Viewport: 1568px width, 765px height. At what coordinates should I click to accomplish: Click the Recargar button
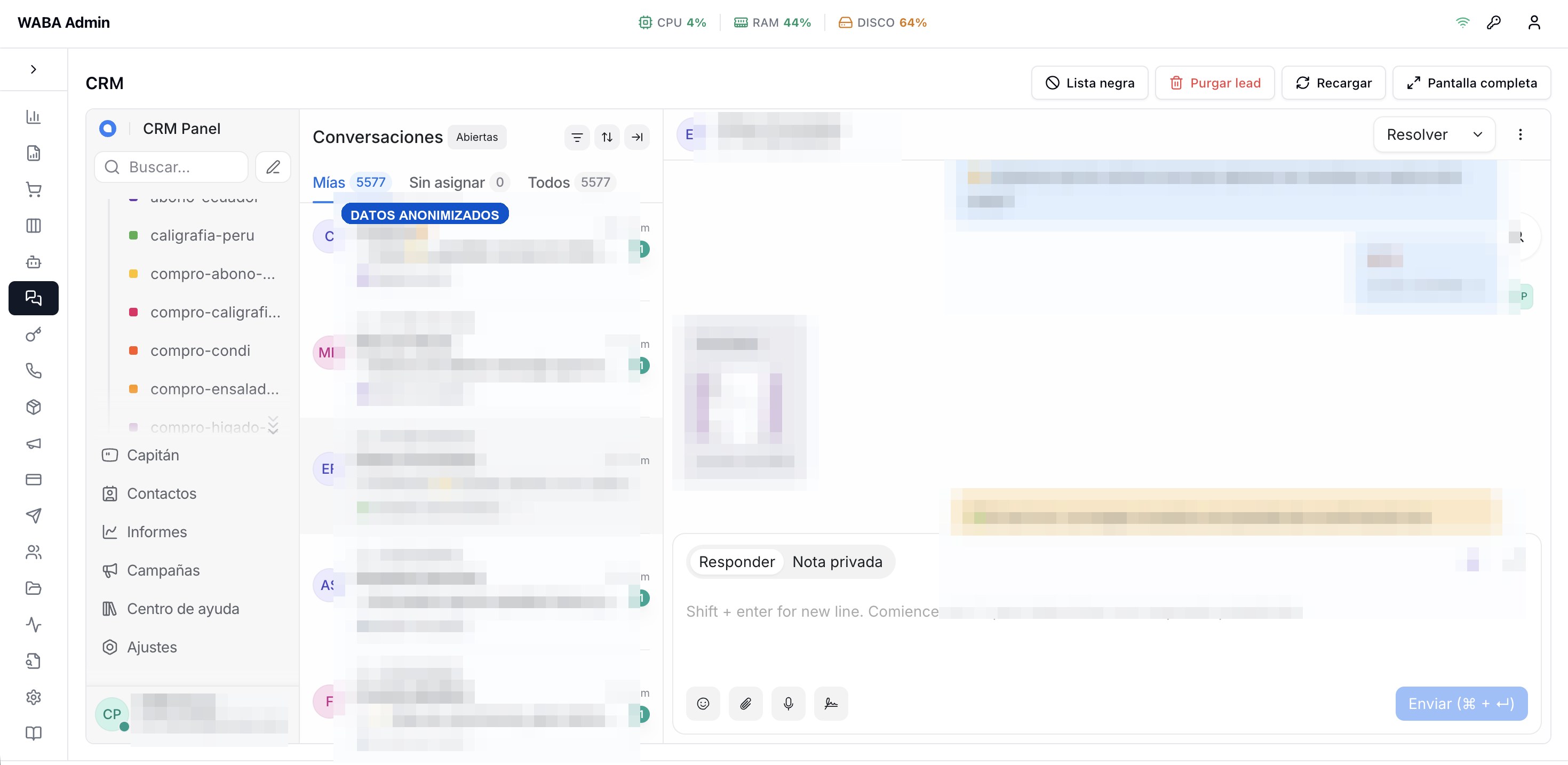pyautogui.click(x=1334, y=83)
